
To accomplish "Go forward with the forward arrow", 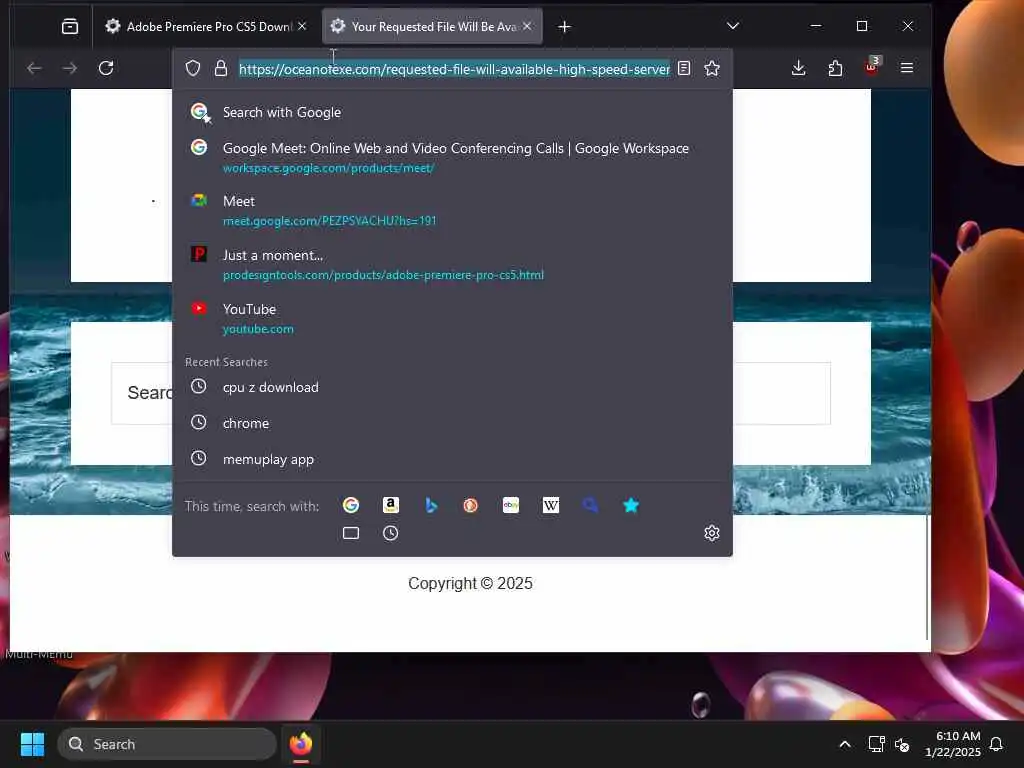I will (70, 68).
